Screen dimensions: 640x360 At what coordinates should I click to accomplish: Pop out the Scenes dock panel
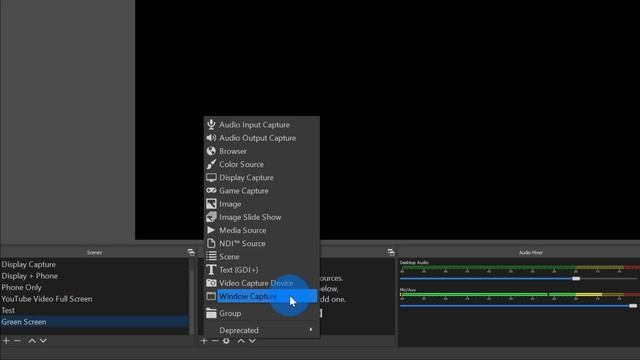point(191,252)
